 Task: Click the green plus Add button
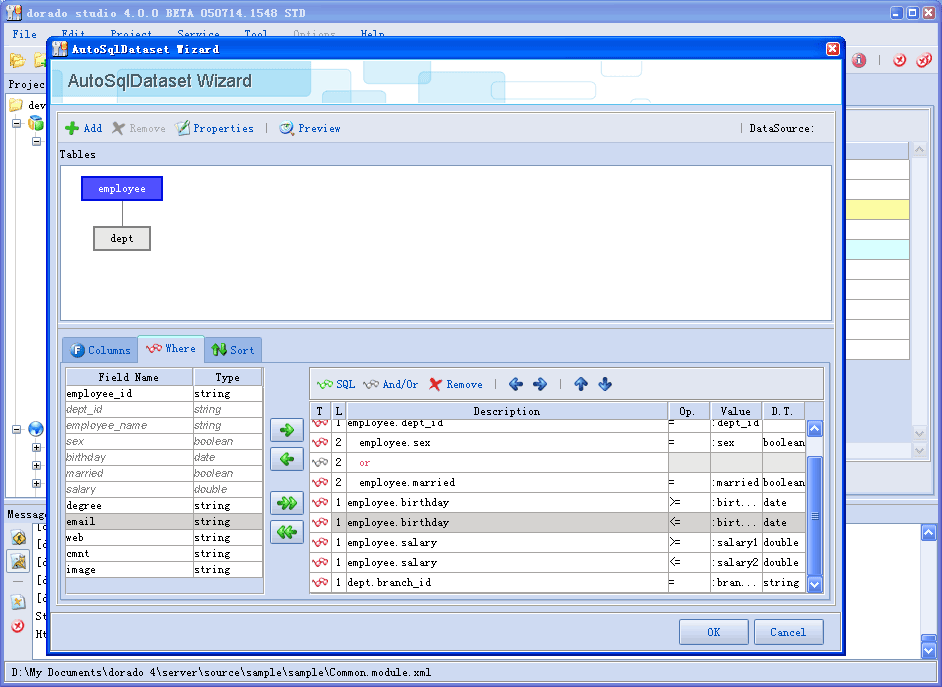[84, 129]
